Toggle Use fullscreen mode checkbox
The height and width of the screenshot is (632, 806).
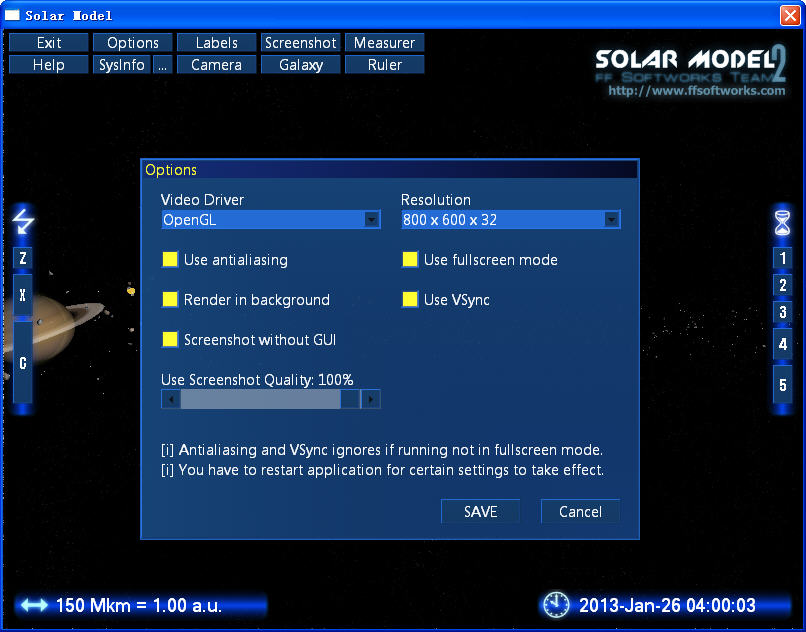410,259
